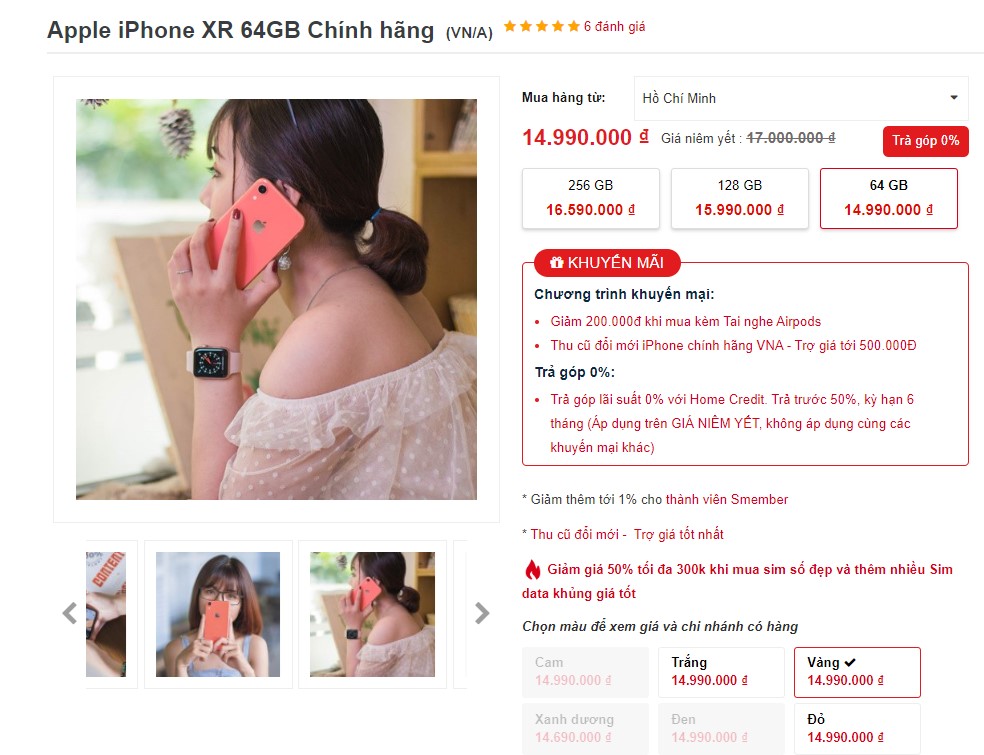Select the 128 GB storage option
Image resolution: width=984 pixels, height=755 pixels.
tap(739, 198)
